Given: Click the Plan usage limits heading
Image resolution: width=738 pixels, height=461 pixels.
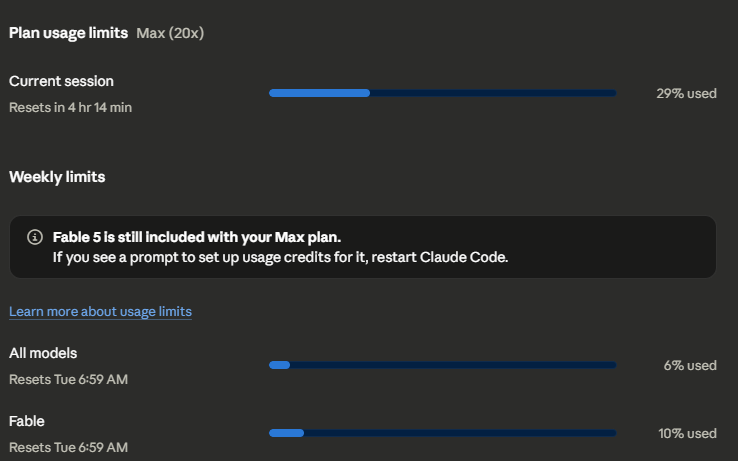Looking at the screenshot, I should (x=68, y=33).
